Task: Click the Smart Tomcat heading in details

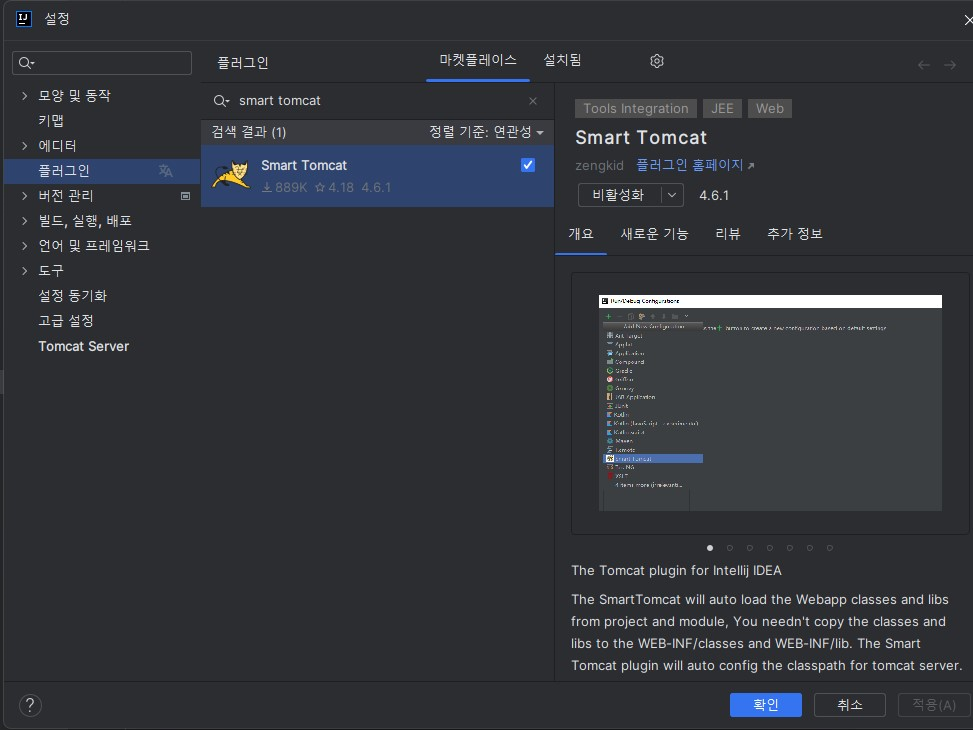Action: [x=641, y=137]
